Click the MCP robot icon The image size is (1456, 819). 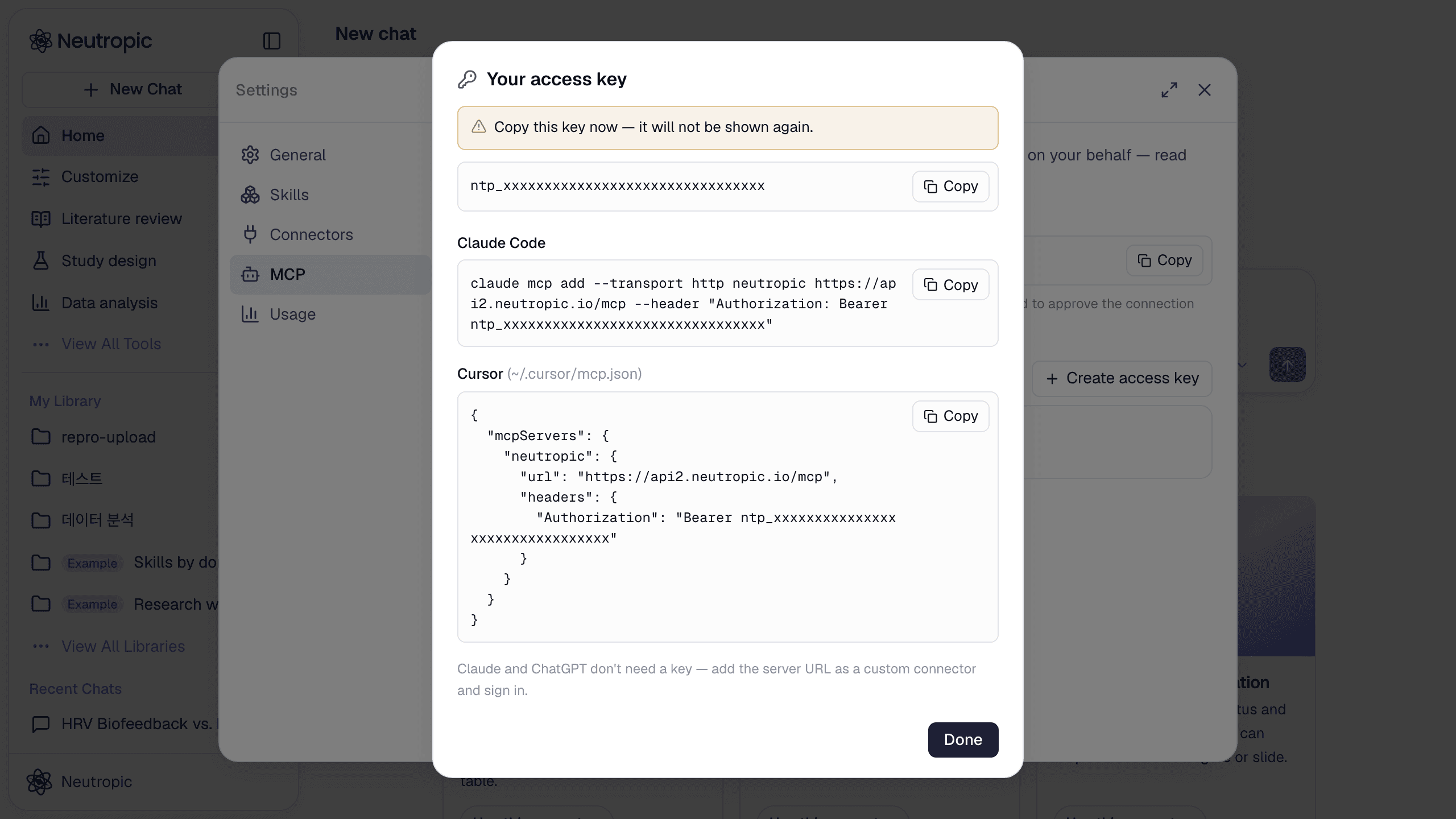(250, 275)
